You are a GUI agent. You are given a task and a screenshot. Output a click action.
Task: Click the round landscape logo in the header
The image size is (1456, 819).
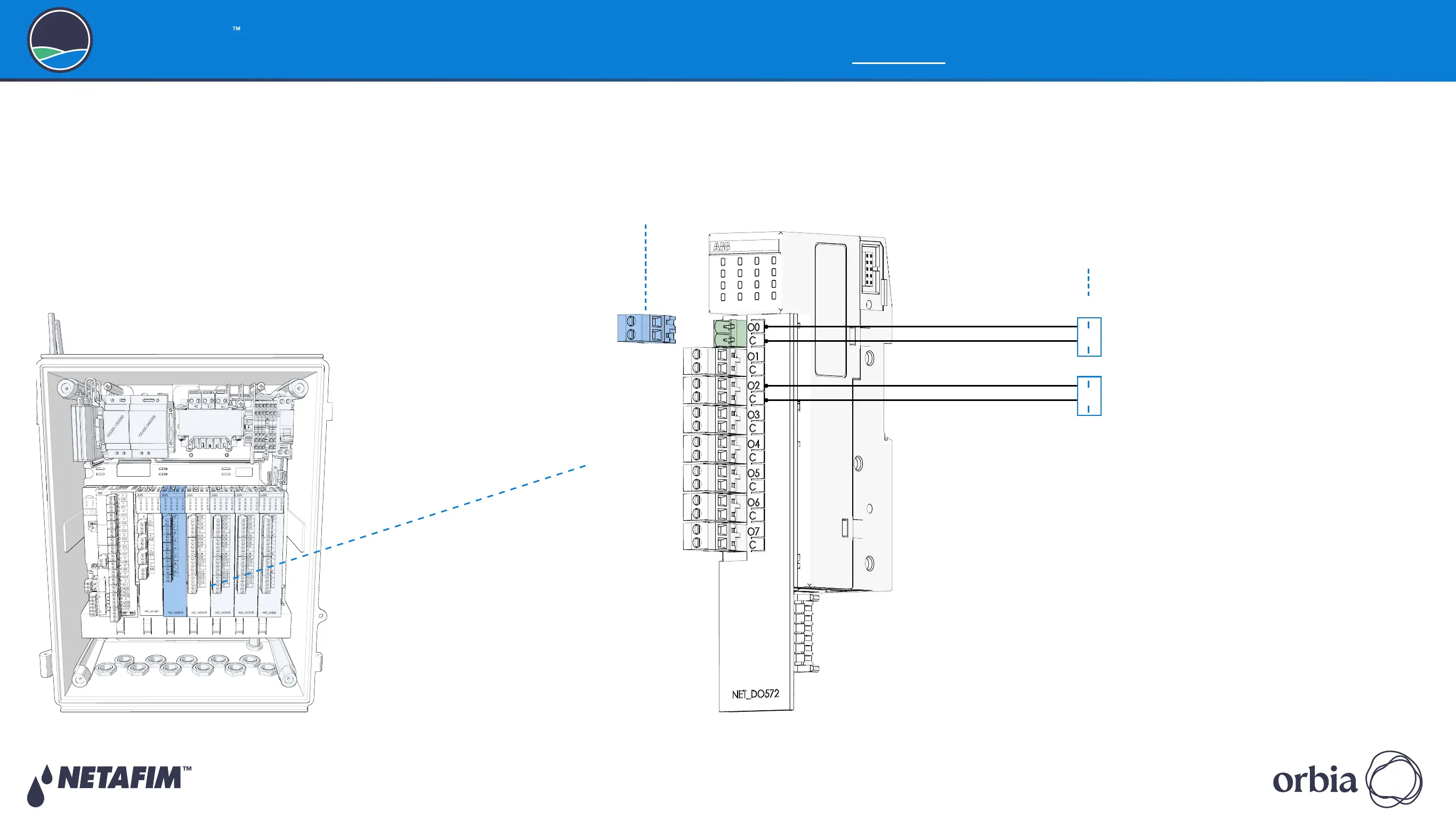pos(60,39)
